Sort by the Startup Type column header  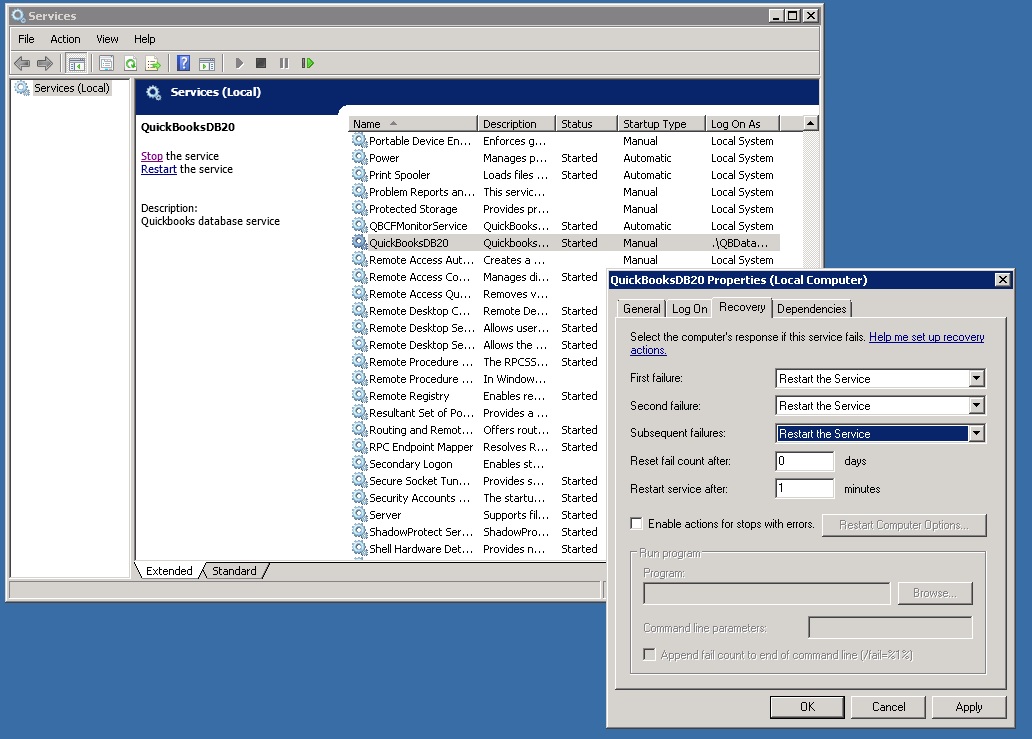coord(661,124)
